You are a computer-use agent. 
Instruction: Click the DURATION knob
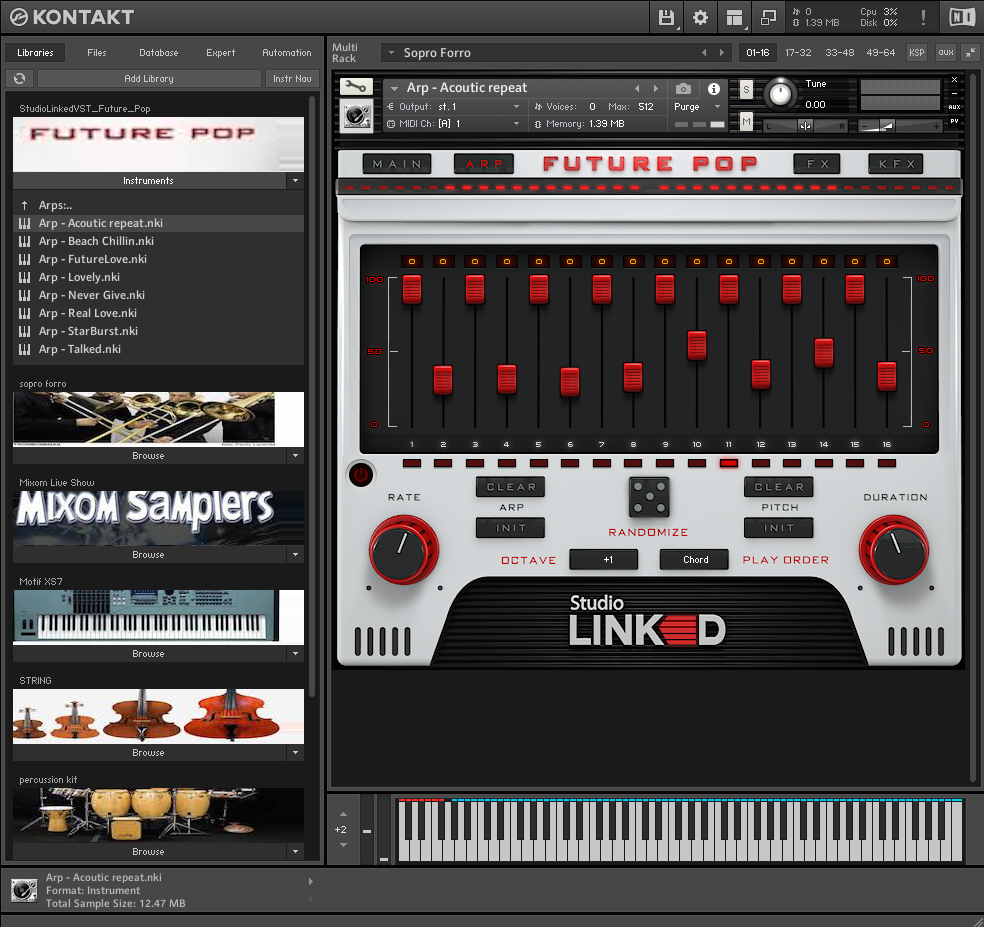[894, 550]
